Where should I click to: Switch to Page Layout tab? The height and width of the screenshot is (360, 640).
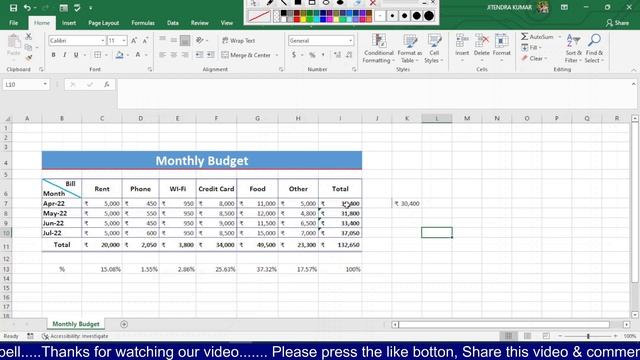[x=104, y=23]
